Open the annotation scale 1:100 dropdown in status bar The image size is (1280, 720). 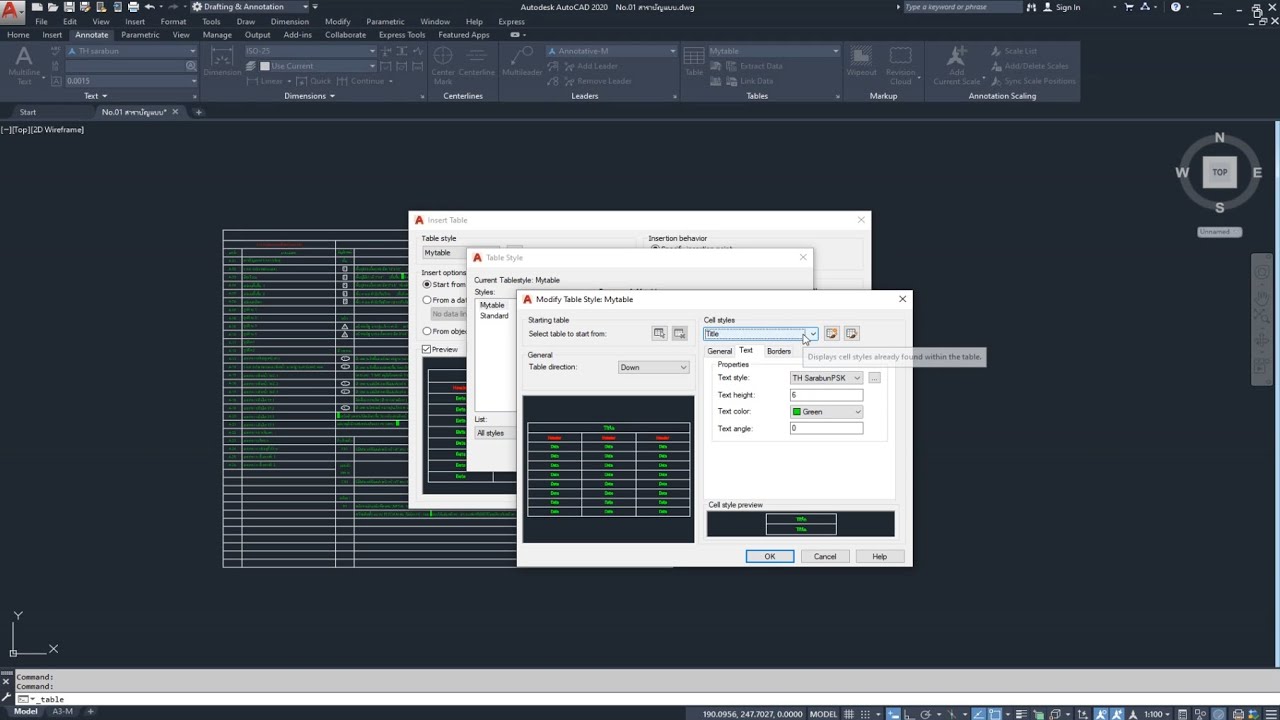[x=1157, y=713]
